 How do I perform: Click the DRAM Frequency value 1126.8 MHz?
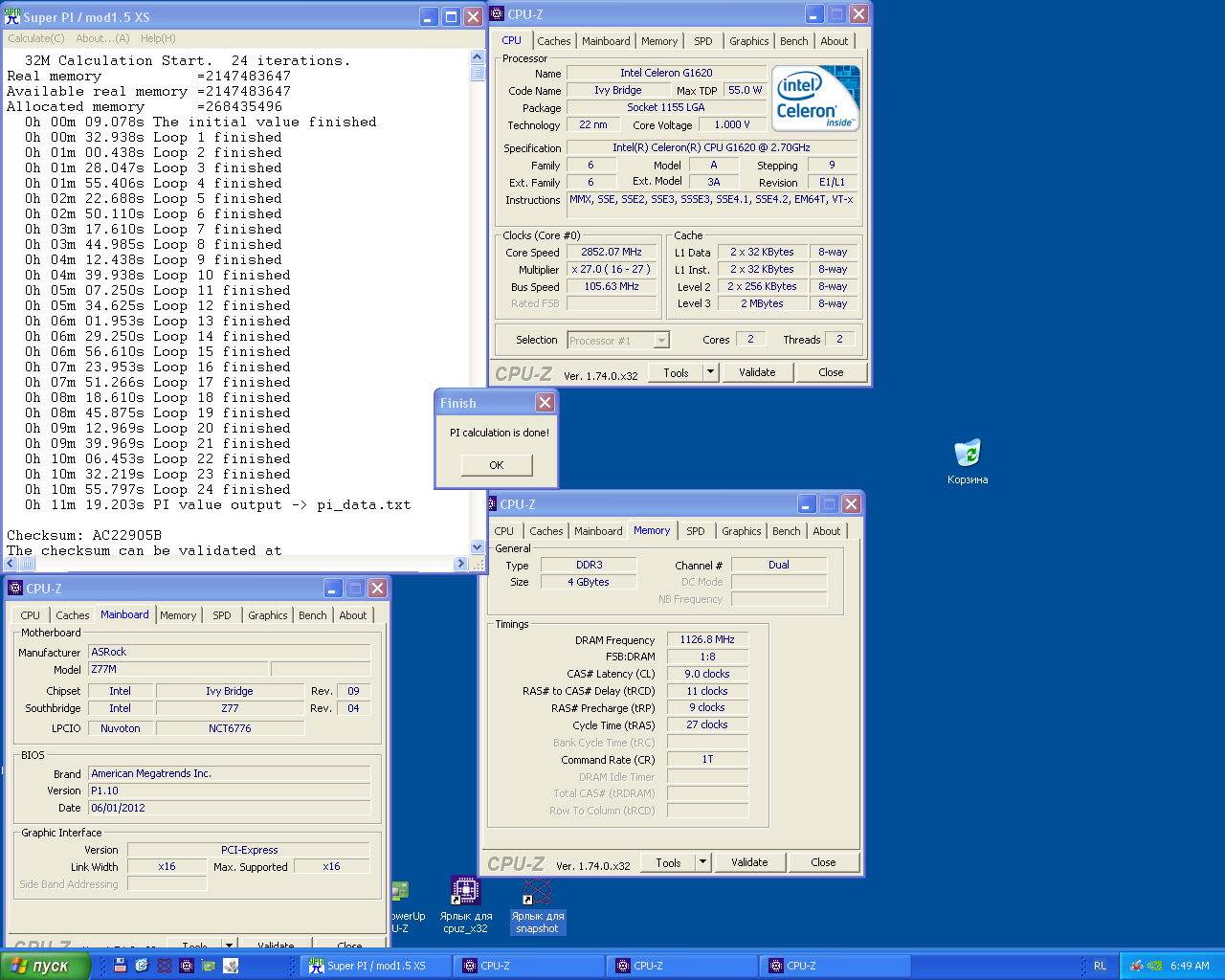click(x=707, y=639)
